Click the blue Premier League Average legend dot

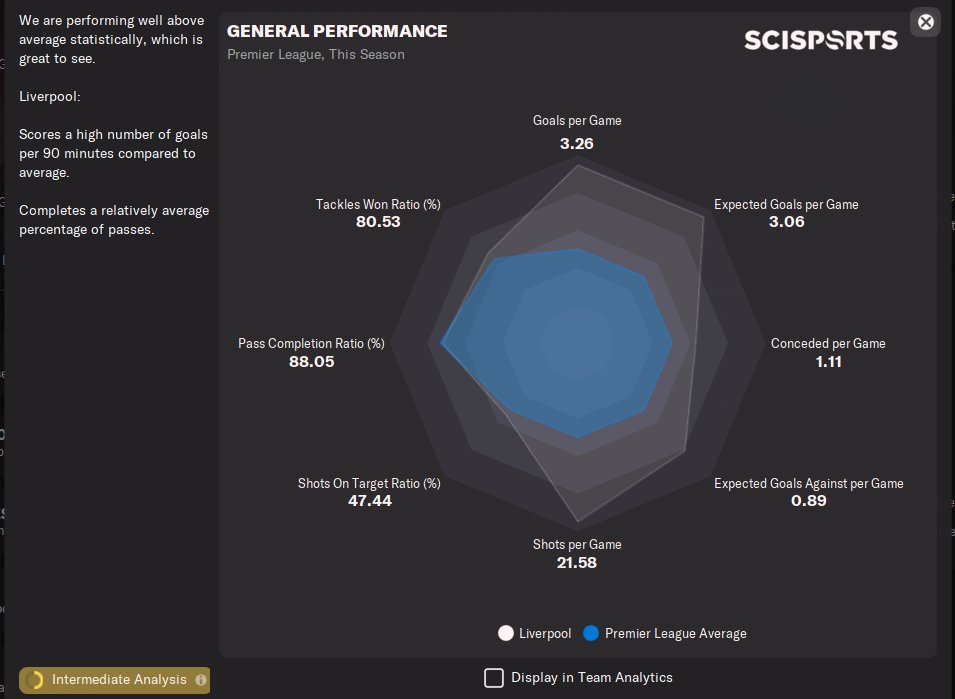click(591, 633)
